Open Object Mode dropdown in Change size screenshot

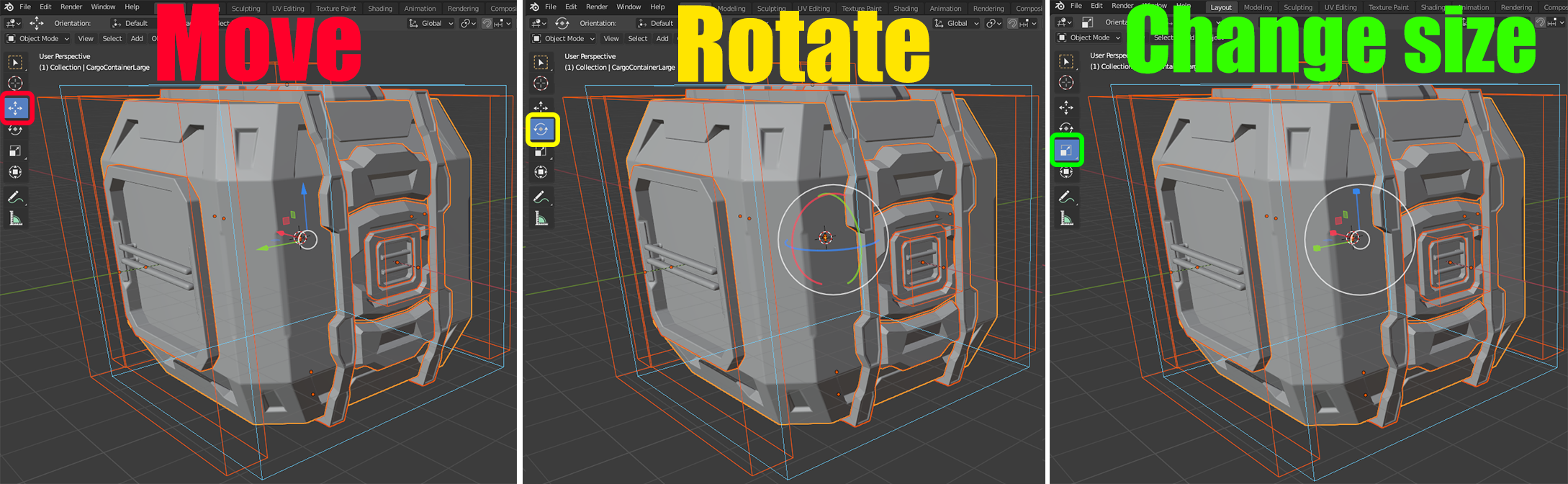pyautogui.click(x=1089, y=37)
